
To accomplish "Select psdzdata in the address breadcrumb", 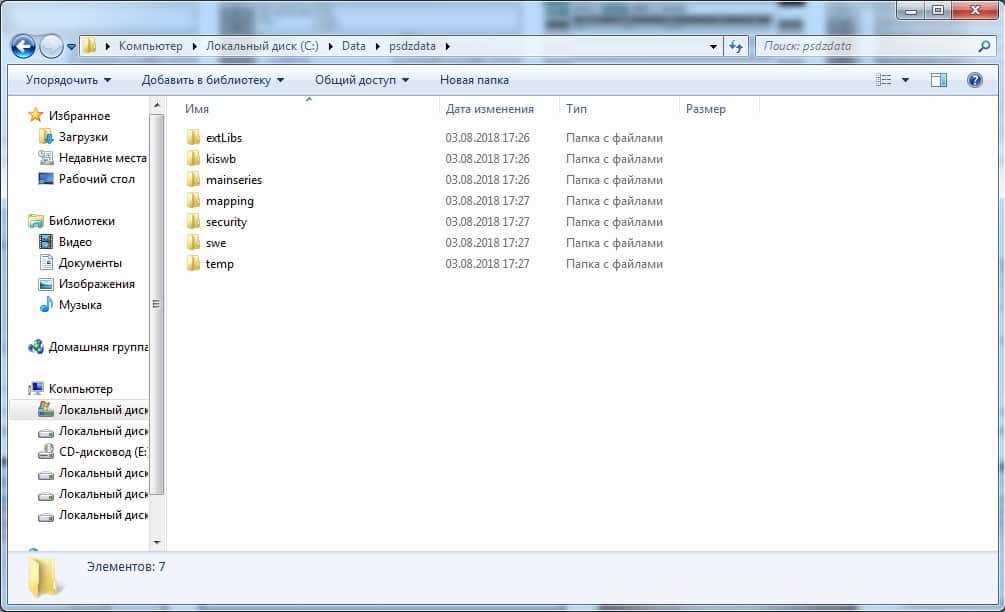I will tap(412, 46).
